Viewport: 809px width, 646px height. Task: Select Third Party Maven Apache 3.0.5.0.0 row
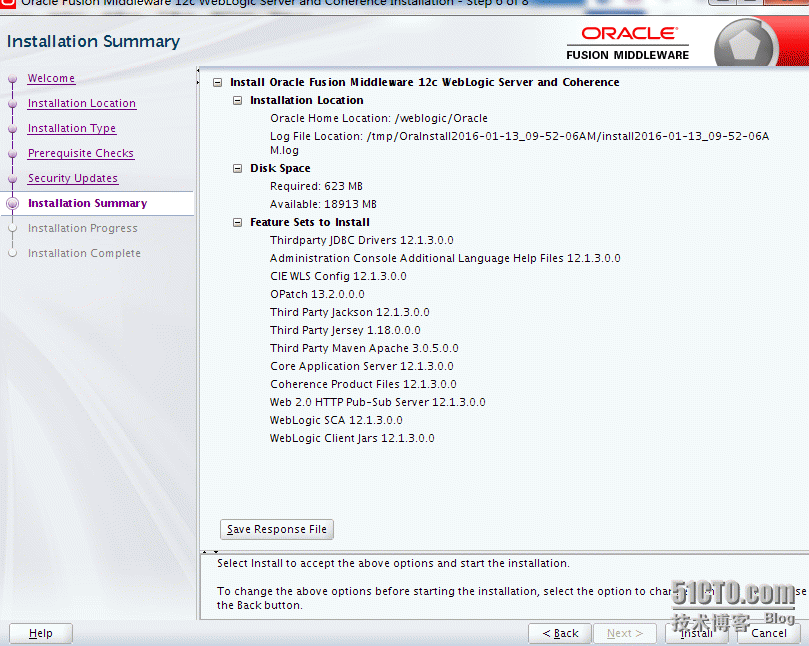tap(364, 348)
